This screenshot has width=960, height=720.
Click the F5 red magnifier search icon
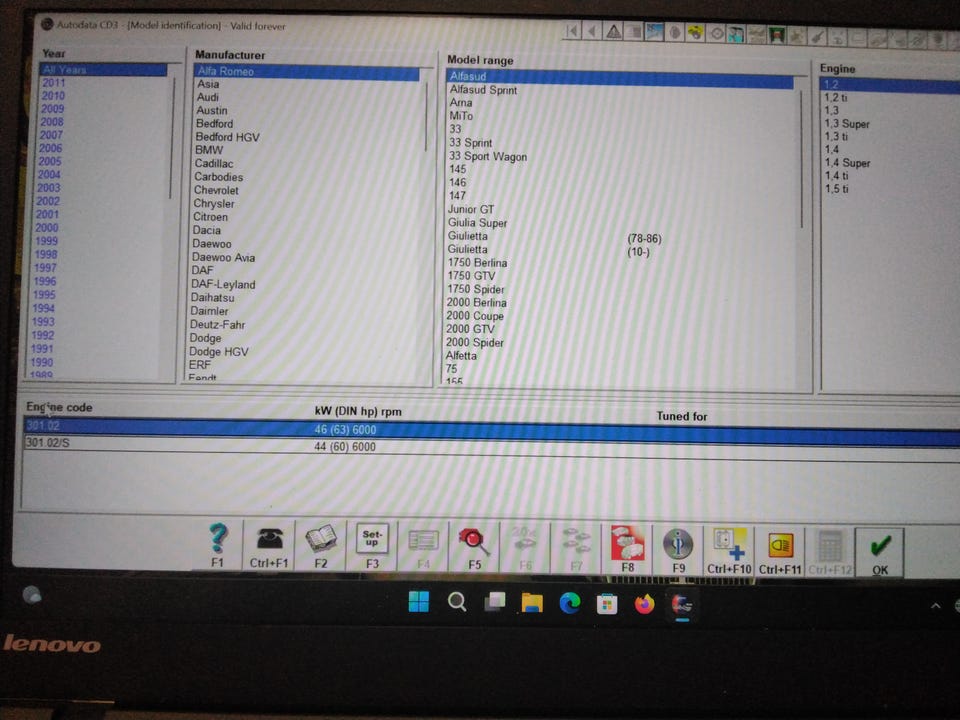(474, 547)
